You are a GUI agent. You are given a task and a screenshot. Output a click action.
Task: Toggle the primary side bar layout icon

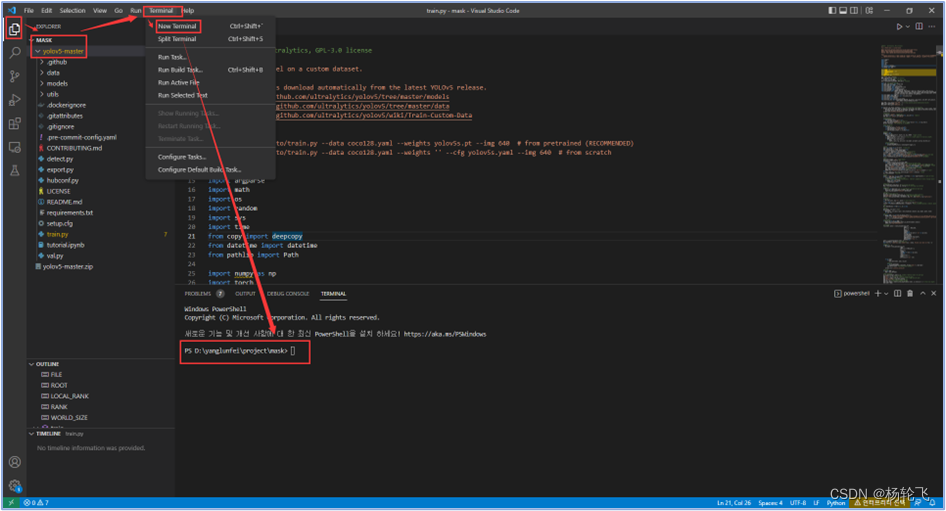832,10
